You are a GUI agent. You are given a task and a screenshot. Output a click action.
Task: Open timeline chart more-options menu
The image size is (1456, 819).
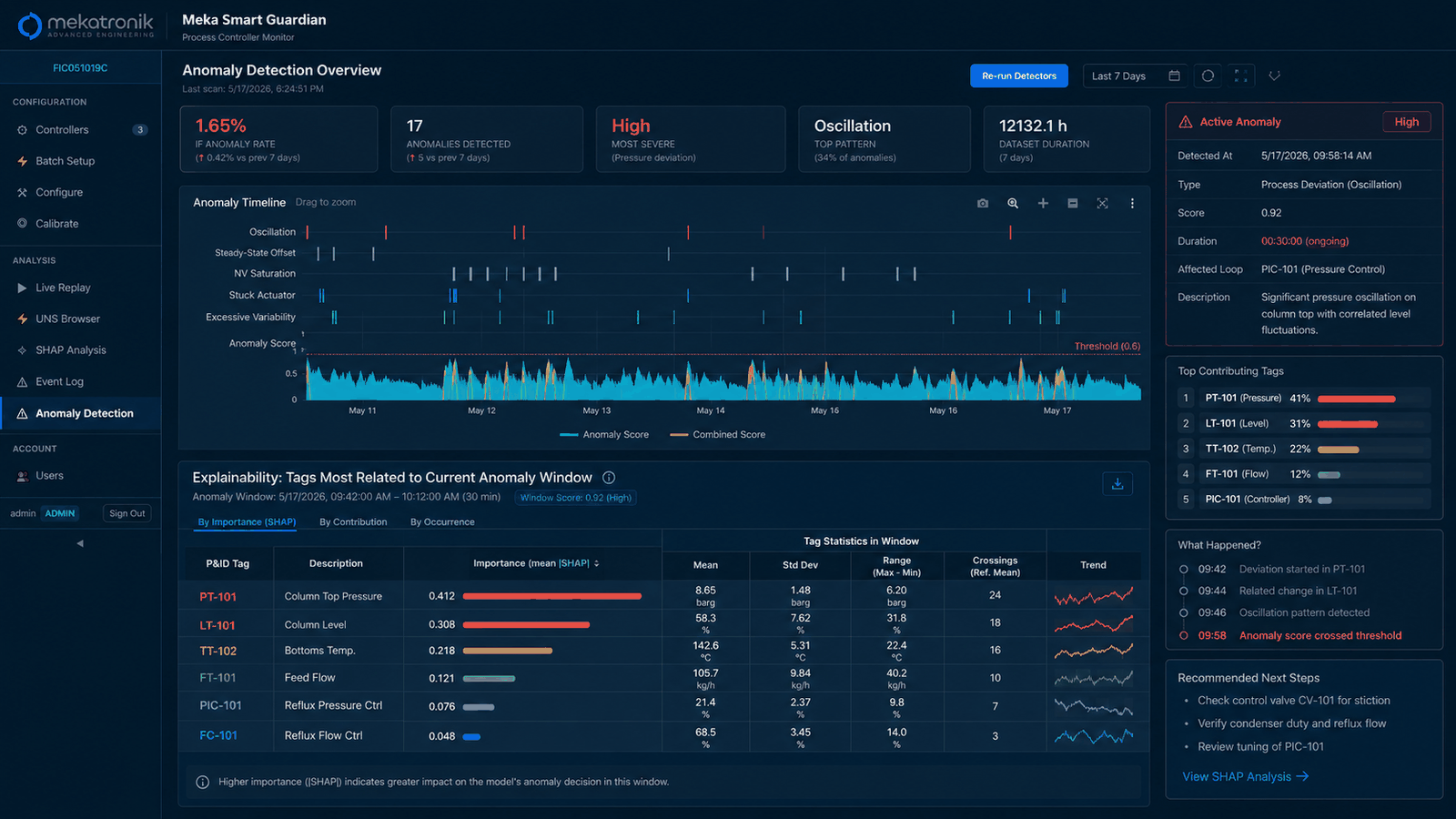coord(1132,203)
